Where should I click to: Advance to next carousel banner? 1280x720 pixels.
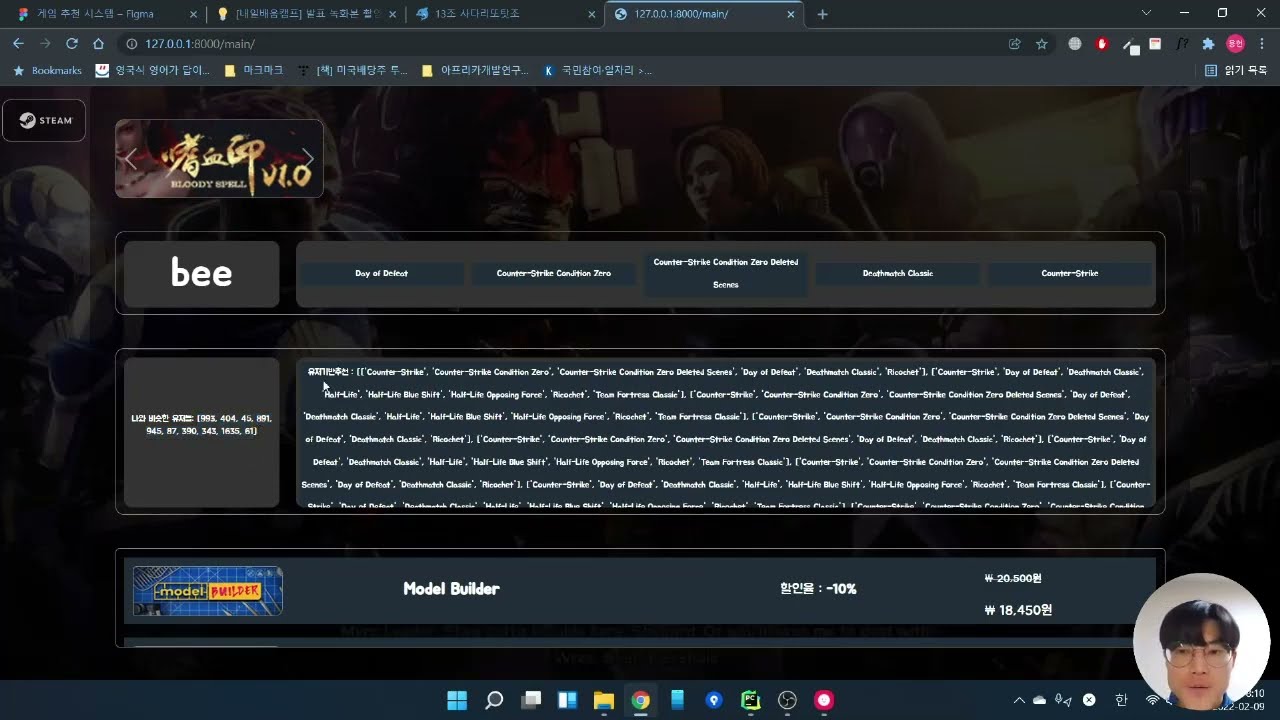[x=308, y=159]
